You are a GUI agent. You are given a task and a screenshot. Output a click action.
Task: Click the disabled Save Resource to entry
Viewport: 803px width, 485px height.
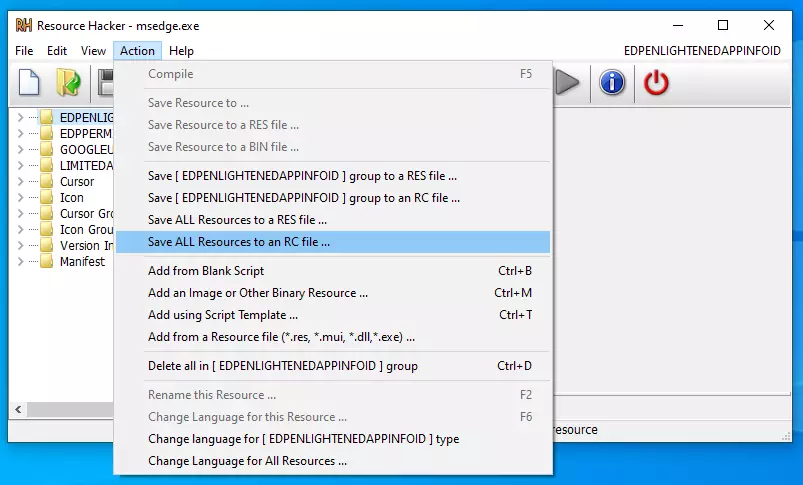pos(333,103)
